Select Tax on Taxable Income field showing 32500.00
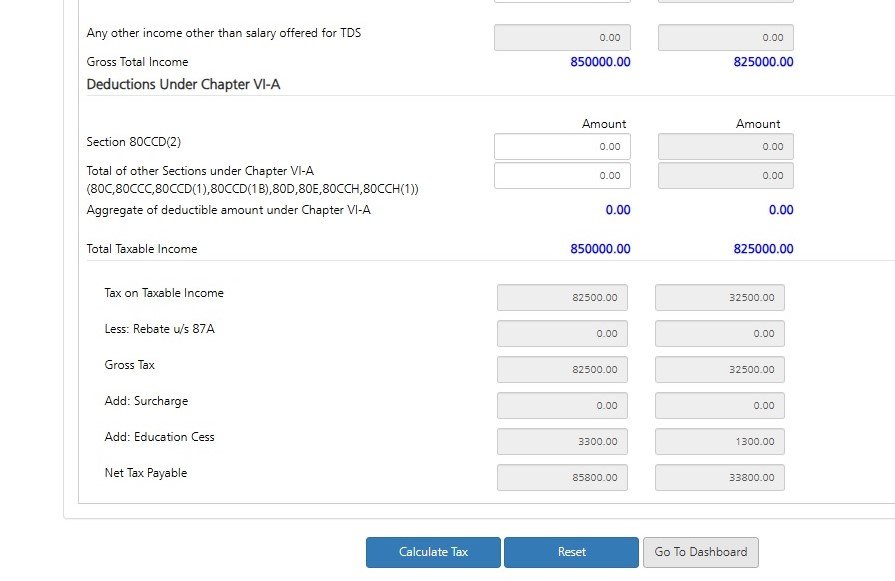 (720, 298)
